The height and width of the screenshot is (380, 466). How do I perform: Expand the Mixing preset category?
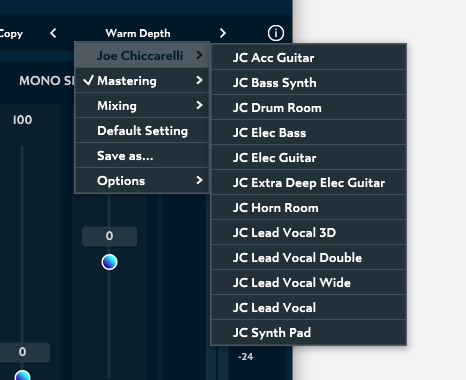tap(142, 105)
